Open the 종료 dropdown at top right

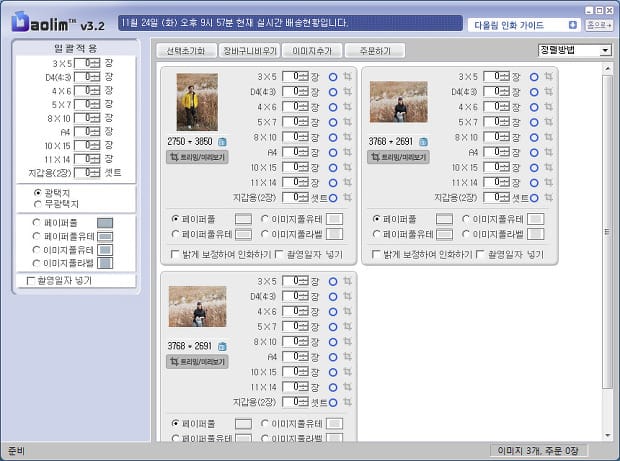pyautogui.click(x=599, y=25)
